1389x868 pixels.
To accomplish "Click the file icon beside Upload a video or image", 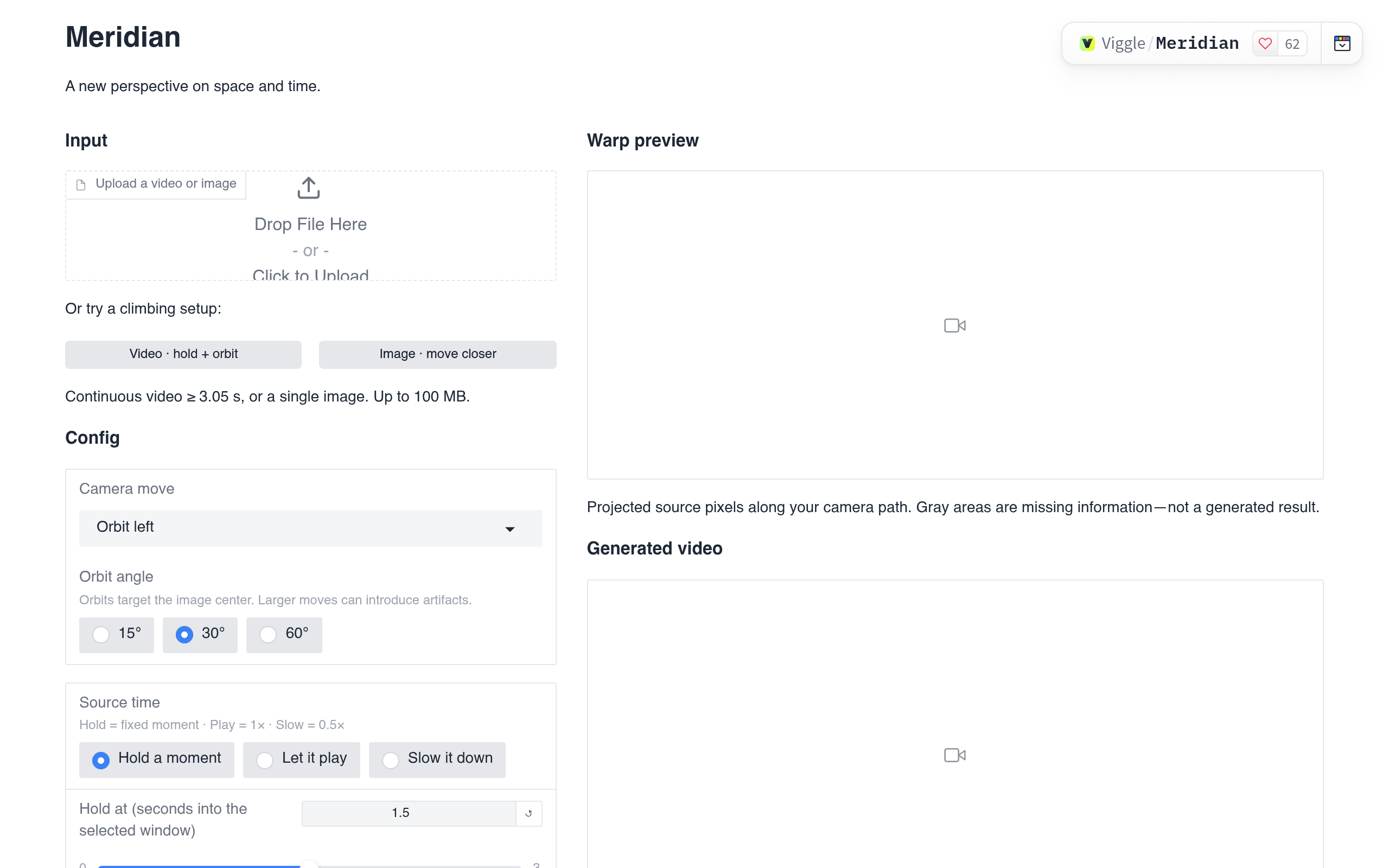I will (81, 184).
